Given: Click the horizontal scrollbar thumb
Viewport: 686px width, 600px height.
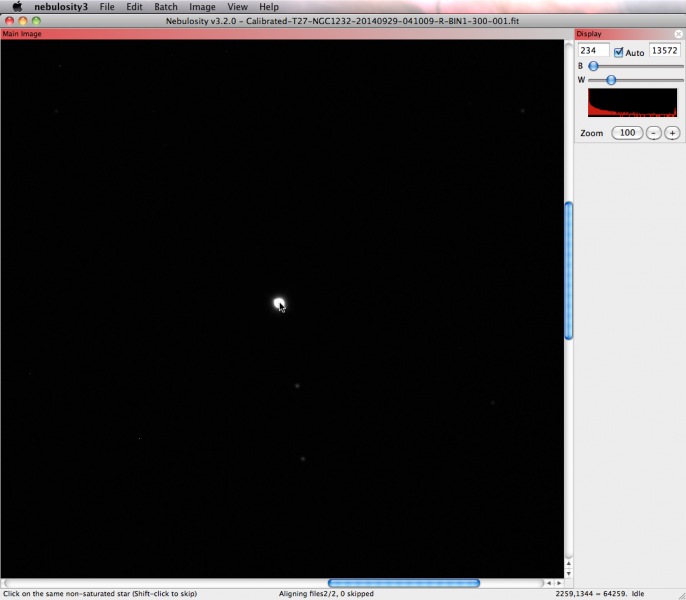Looking at the screenshot, I should pyautogui.click(x=403, y=583).
